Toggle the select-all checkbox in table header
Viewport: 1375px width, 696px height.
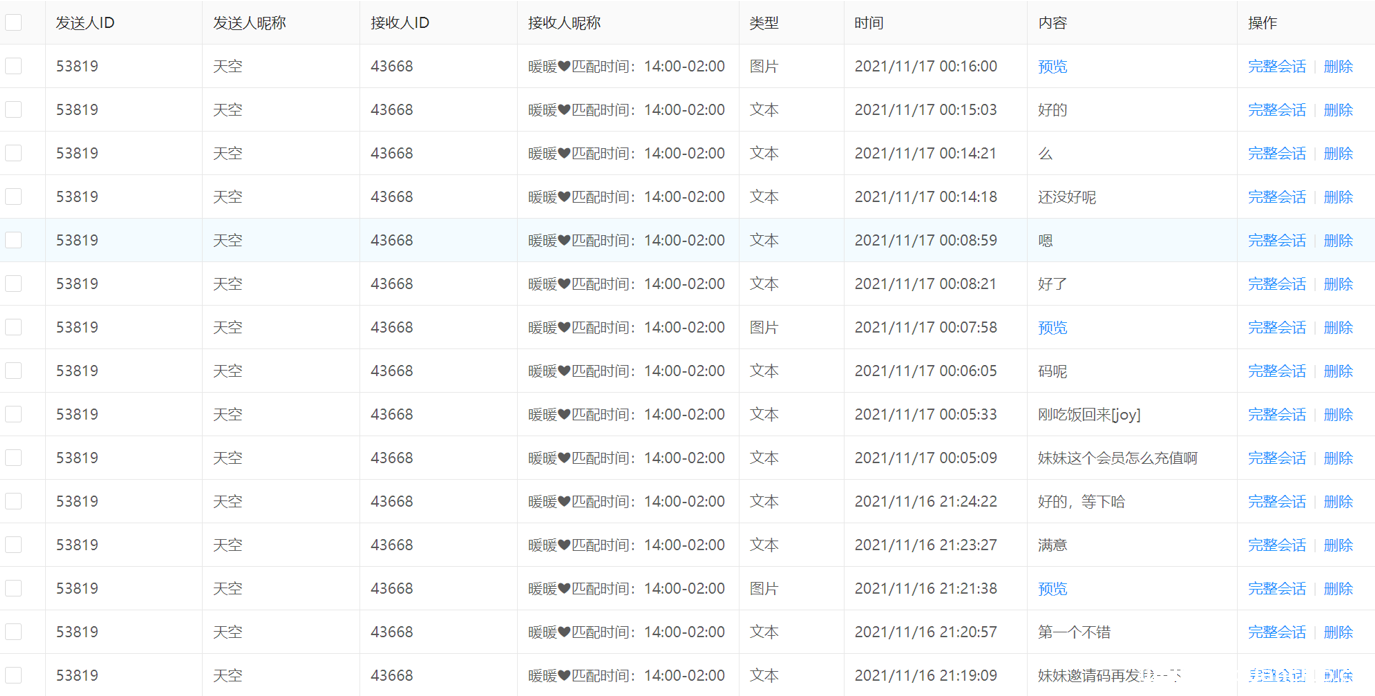pyautogui.click(x=14, y=22)
